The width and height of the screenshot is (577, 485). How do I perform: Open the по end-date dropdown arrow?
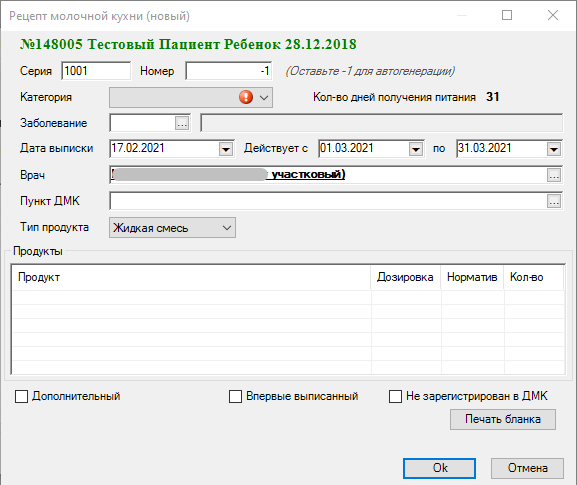[554, 149]
